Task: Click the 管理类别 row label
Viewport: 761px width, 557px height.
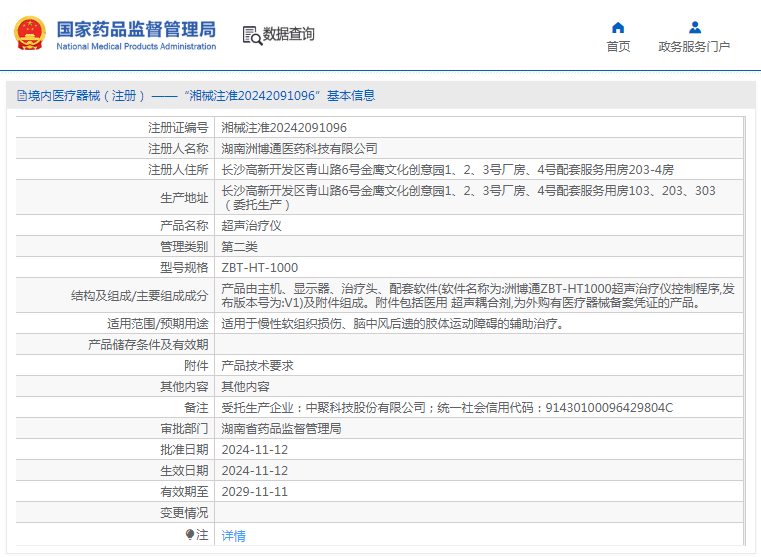Action: 184,247
